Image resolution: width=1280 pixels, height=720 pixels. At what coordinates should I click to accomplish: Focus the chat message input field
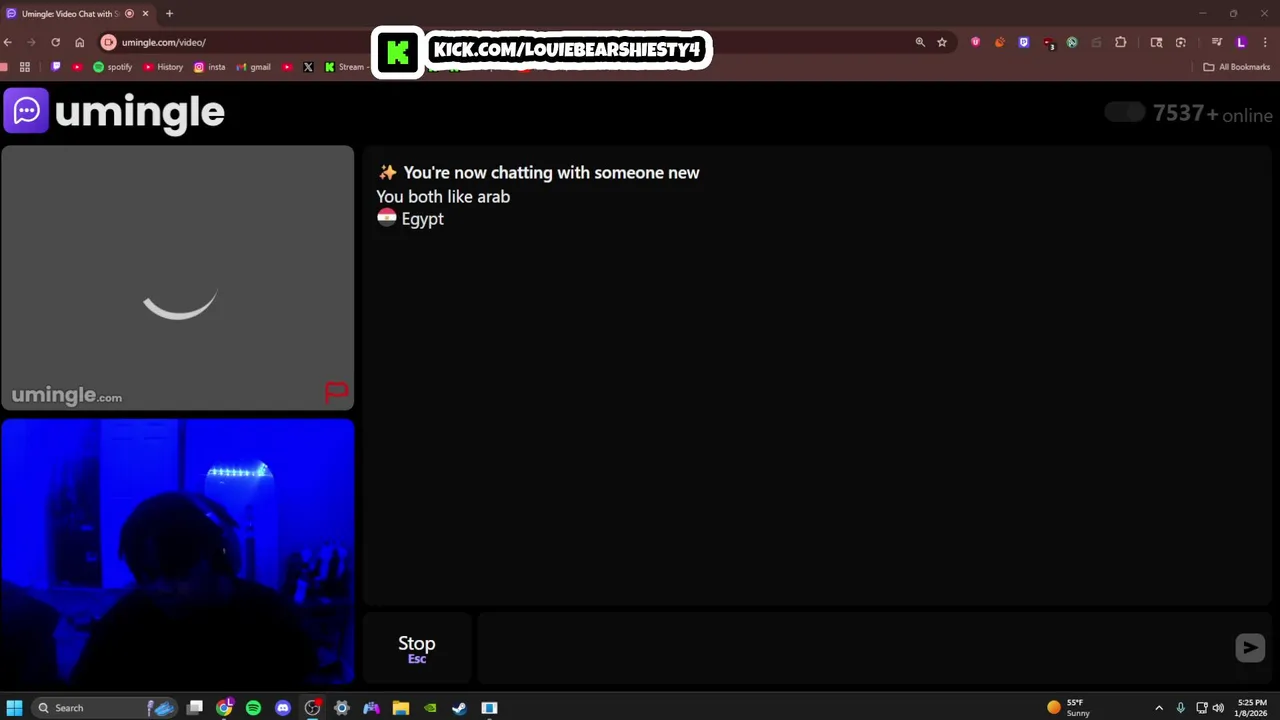click(x=855, y=648)
